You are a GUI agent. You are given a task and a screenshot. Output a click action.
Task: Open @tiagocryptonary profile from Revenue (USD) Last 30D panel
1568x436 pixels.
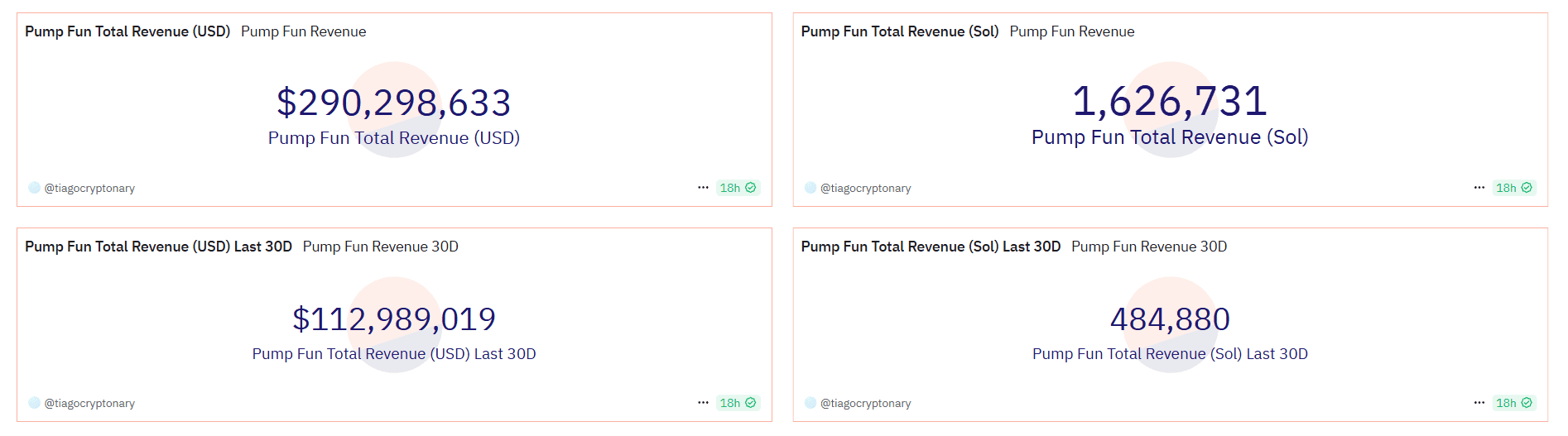pos(89,403)
